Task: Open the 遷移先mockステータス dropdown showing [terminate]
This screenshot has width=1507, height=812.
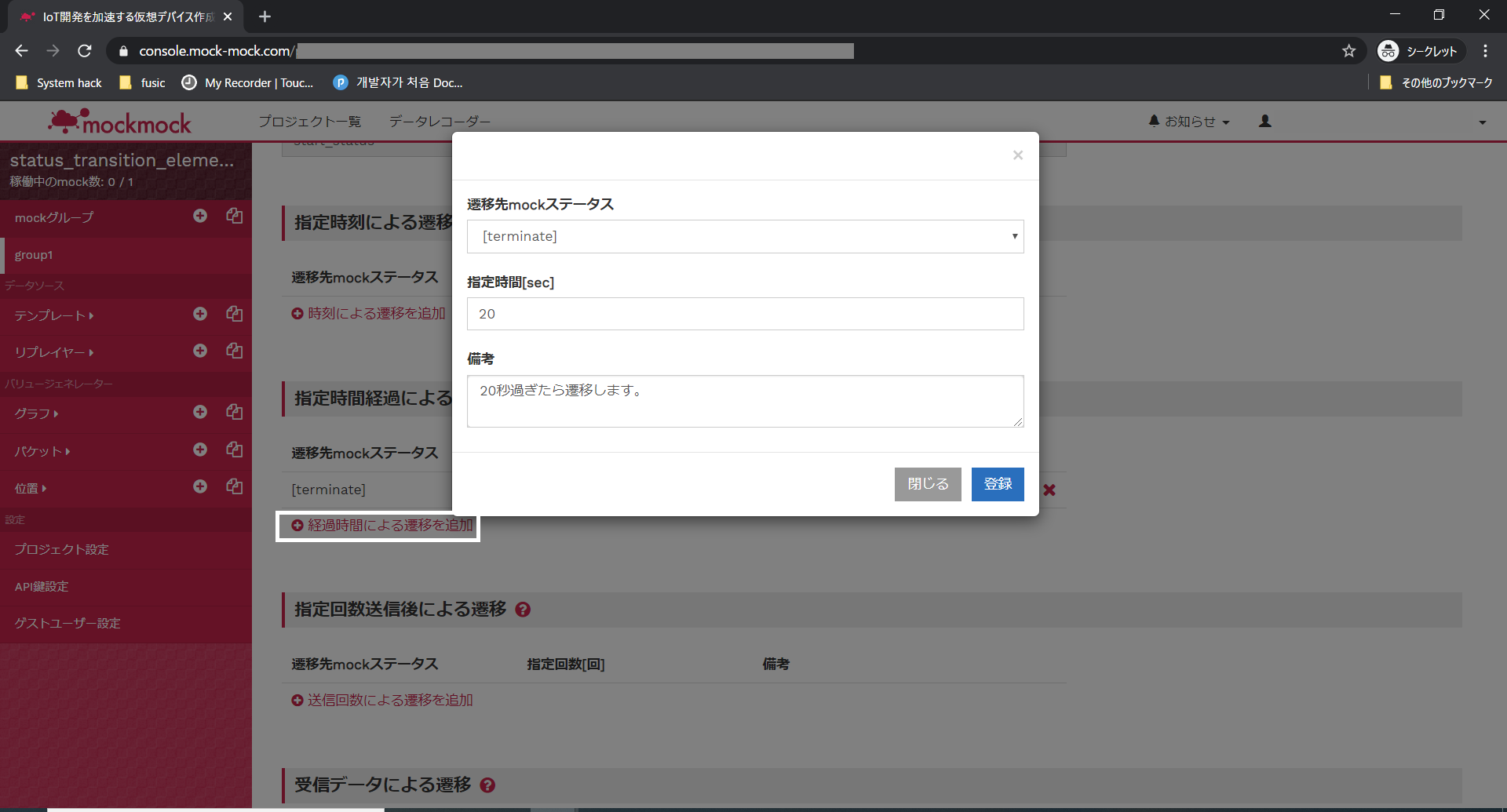Action: point(745,236)
